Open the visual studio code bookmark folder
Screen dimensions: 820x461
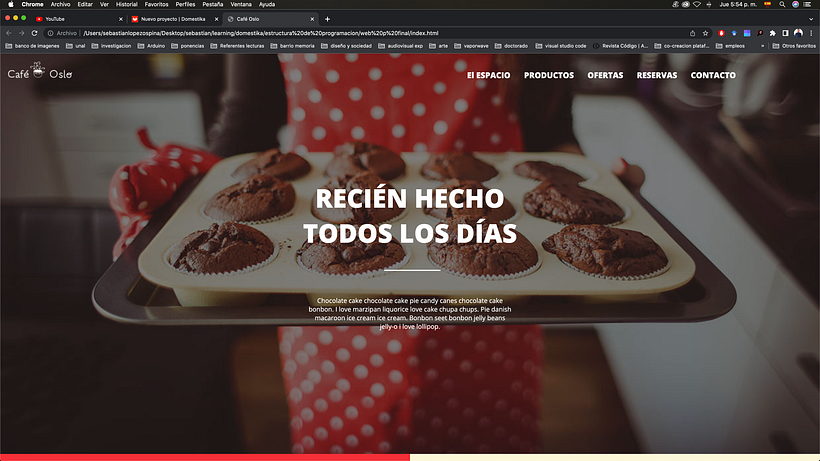coord(561,46)
